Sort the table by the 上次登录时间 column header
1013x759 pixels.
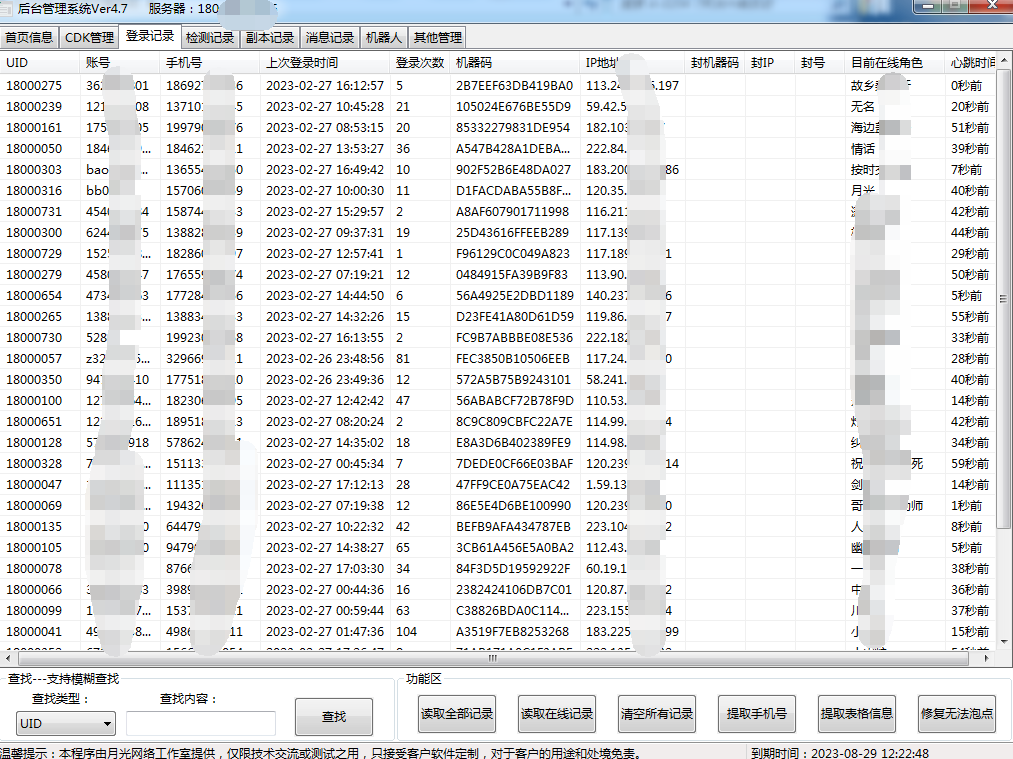pyautogui.click(x=301, y=62)
